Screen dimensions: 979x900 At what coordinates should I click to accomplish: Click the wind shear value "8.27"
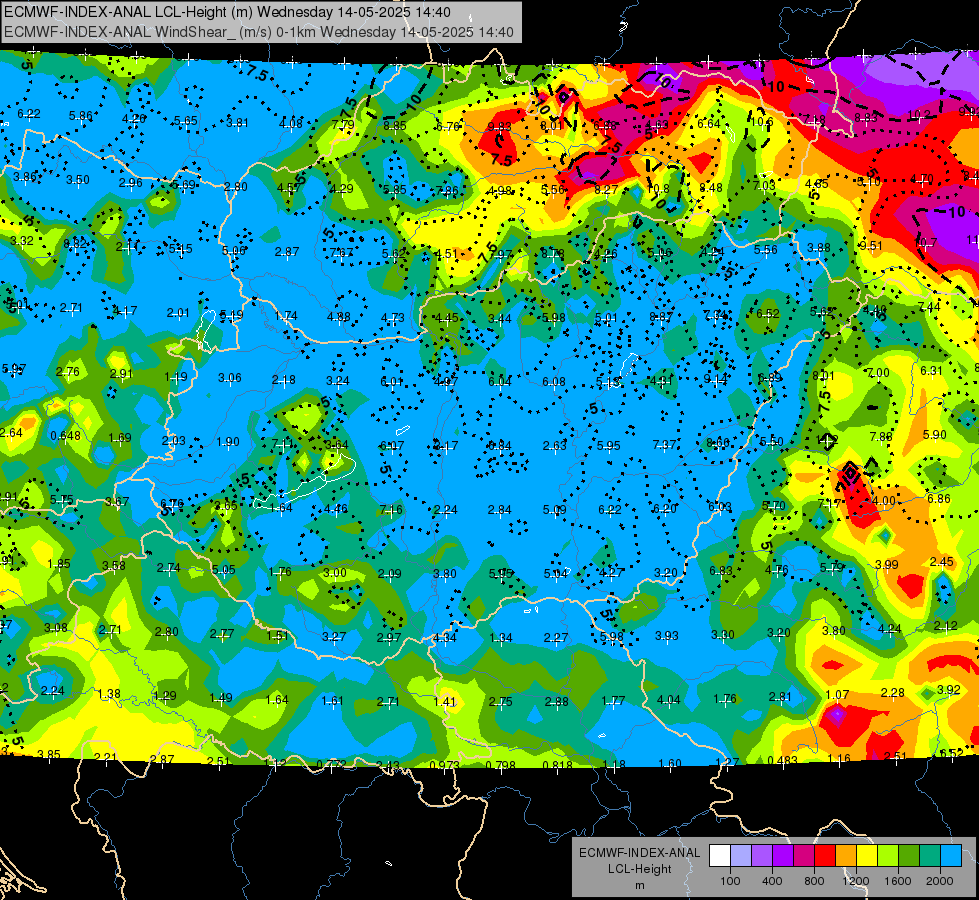[606, 189]
